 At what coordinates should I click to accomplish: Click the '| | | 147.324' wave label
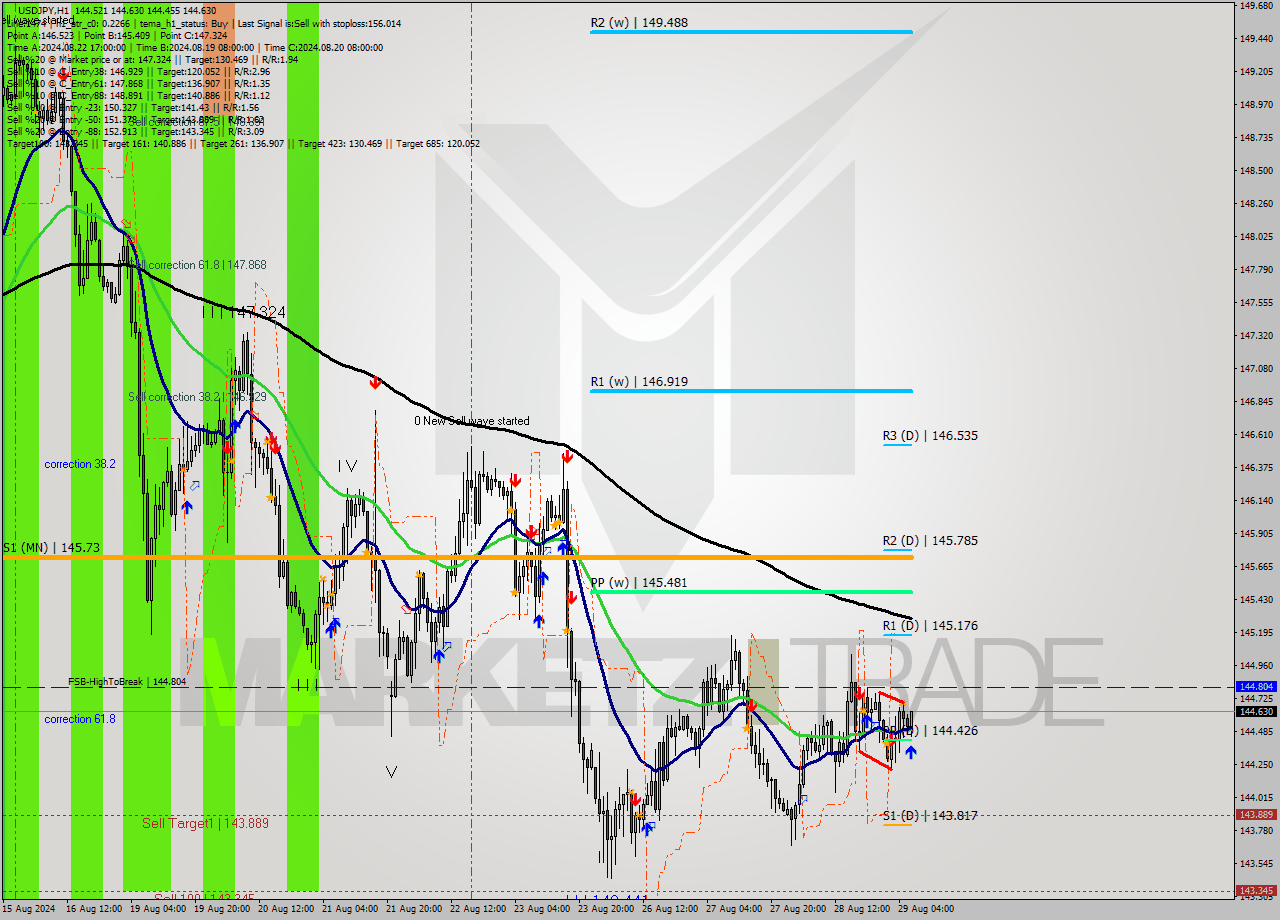tap(243, 313)
